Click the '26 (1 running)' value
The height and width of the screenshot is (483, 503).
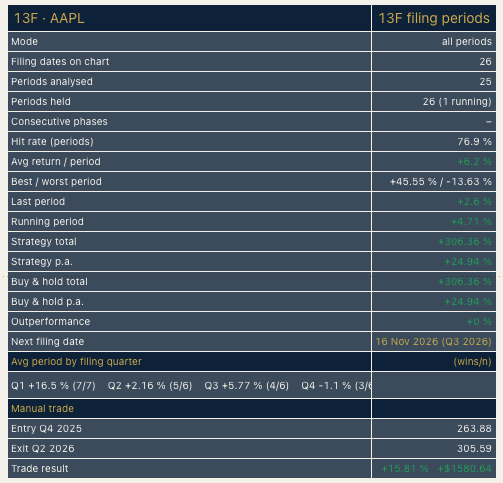tap(457, 102)
